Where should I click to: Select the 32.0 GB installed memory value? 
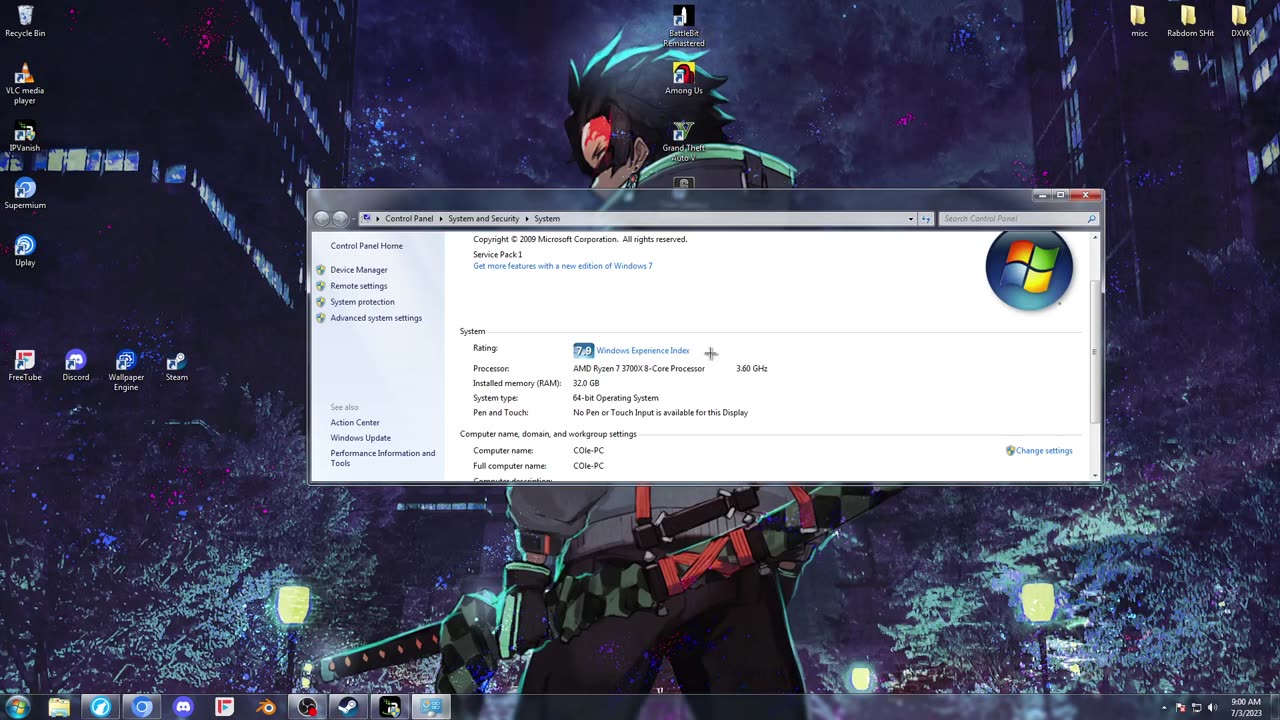(586, 384)
